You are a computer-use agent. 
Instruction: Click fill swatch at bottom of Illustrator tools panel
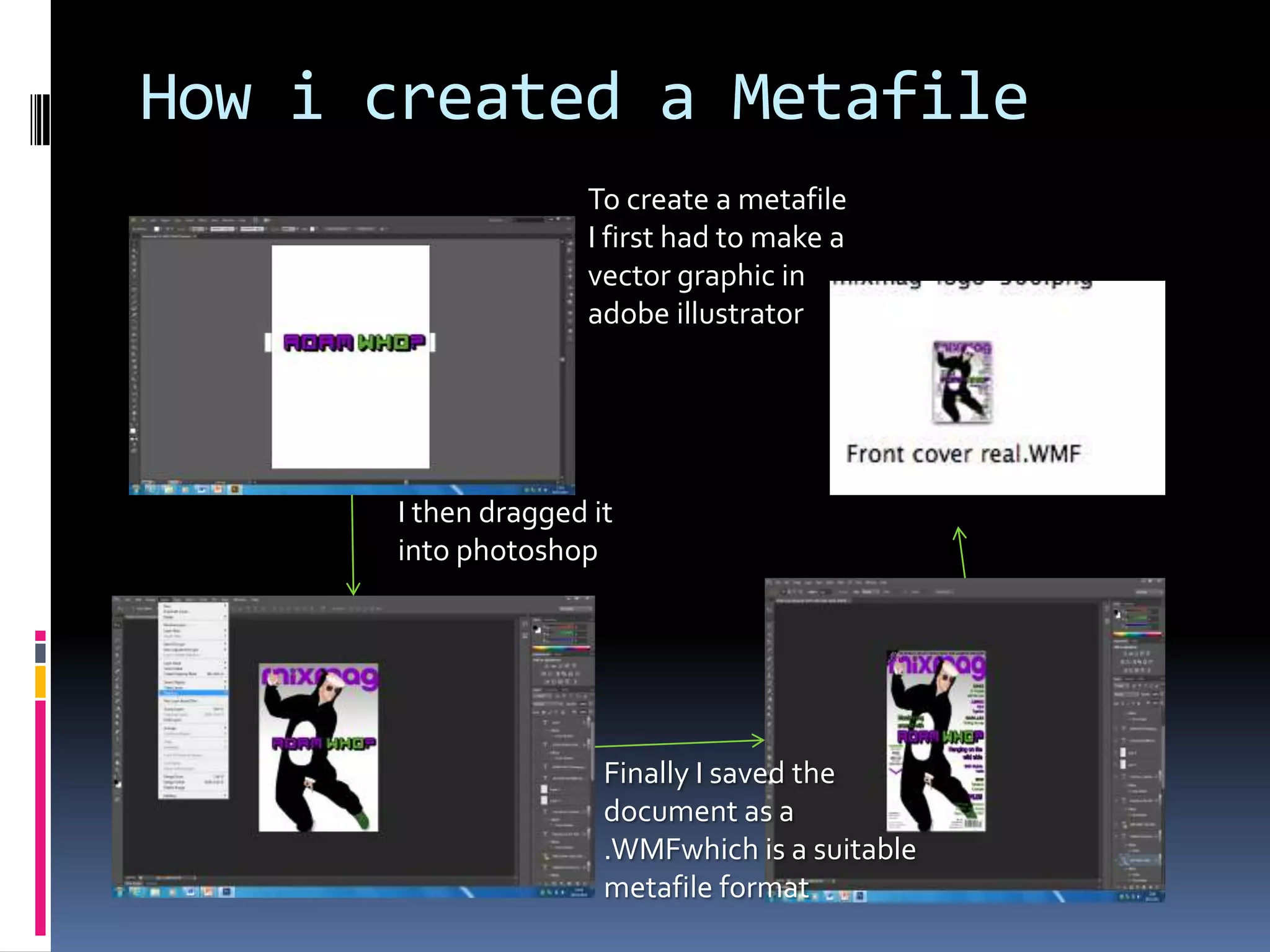click(133, 430)
